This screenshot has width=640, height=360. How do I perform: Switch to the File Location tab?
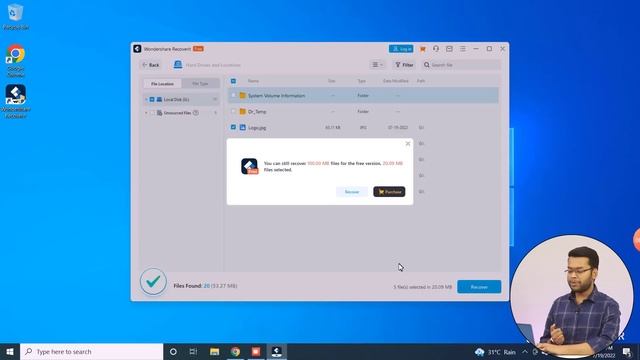[162, 84]
